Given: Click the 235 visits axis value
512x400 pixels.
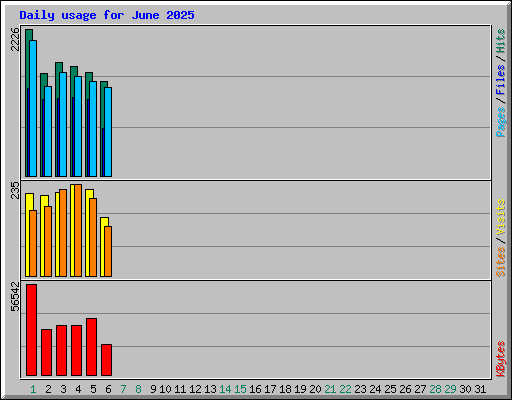Looking at the screenshot, I should (x=15, y=190).
